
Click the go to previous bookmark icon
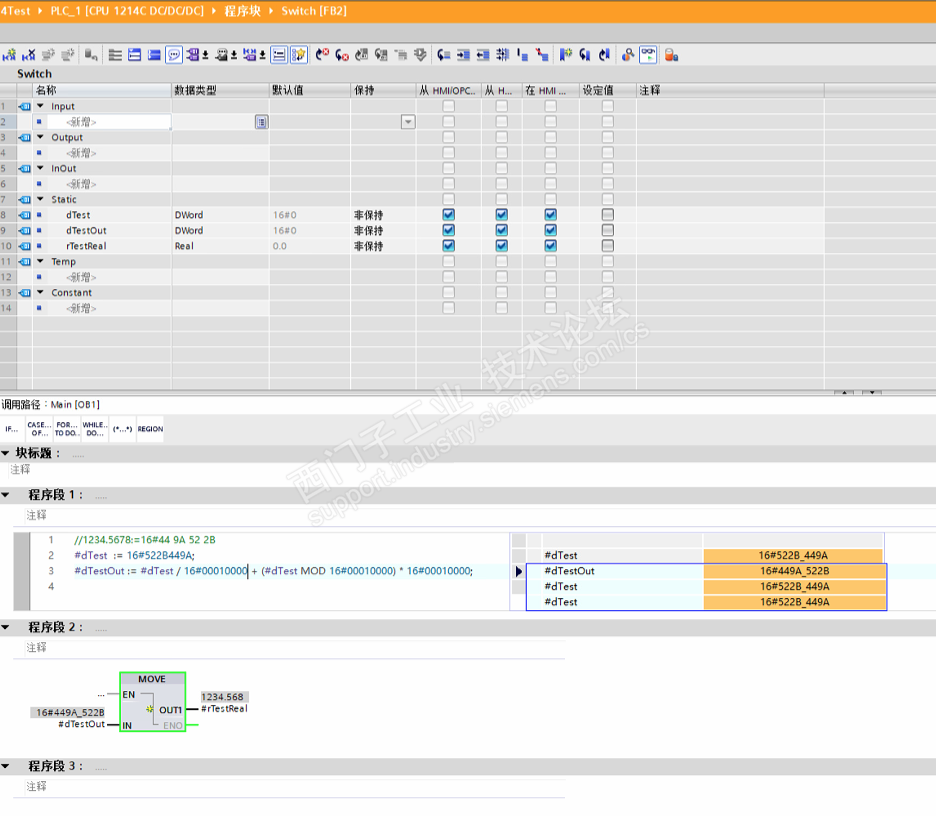point(605,56)
